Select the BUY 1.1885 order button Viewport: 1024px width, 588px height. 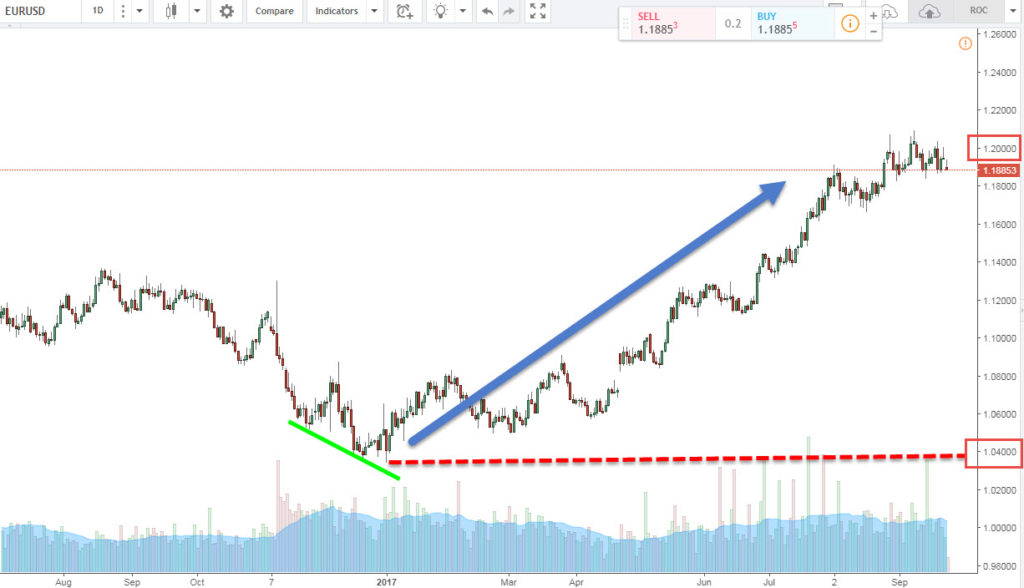[x=776, y=20]
